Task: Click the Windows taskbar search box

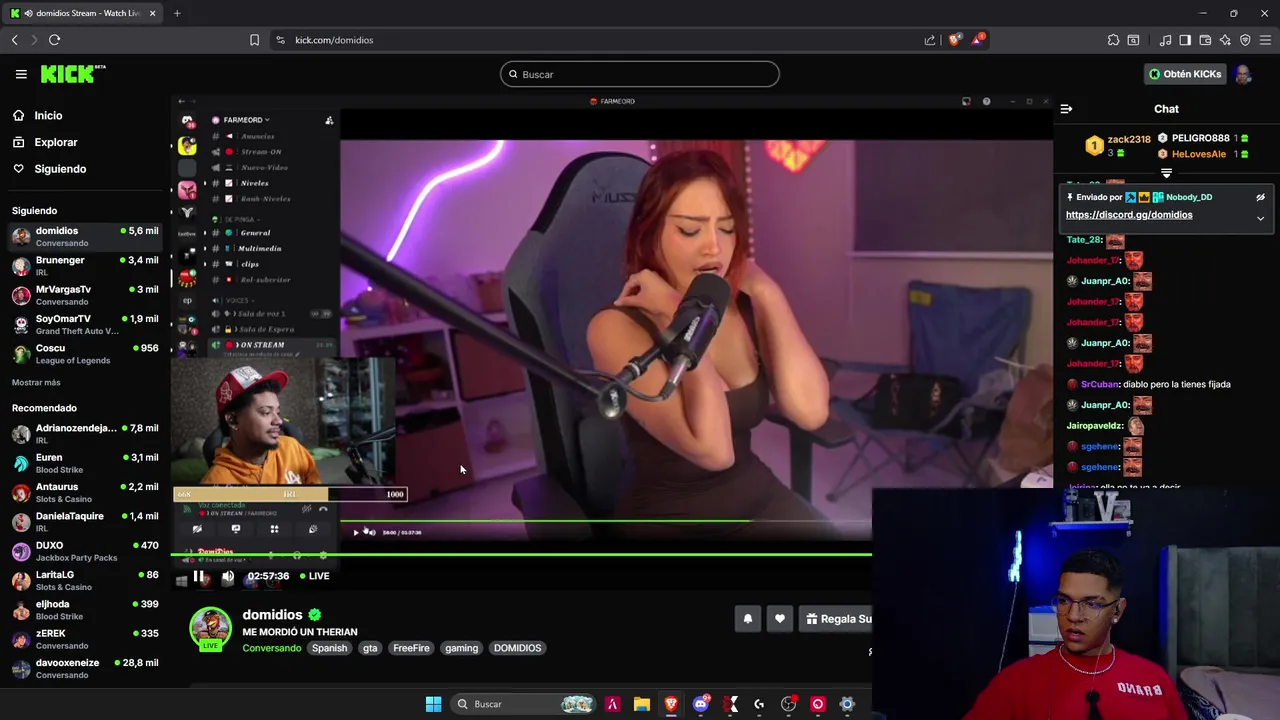Action: (x=525, y=704)
